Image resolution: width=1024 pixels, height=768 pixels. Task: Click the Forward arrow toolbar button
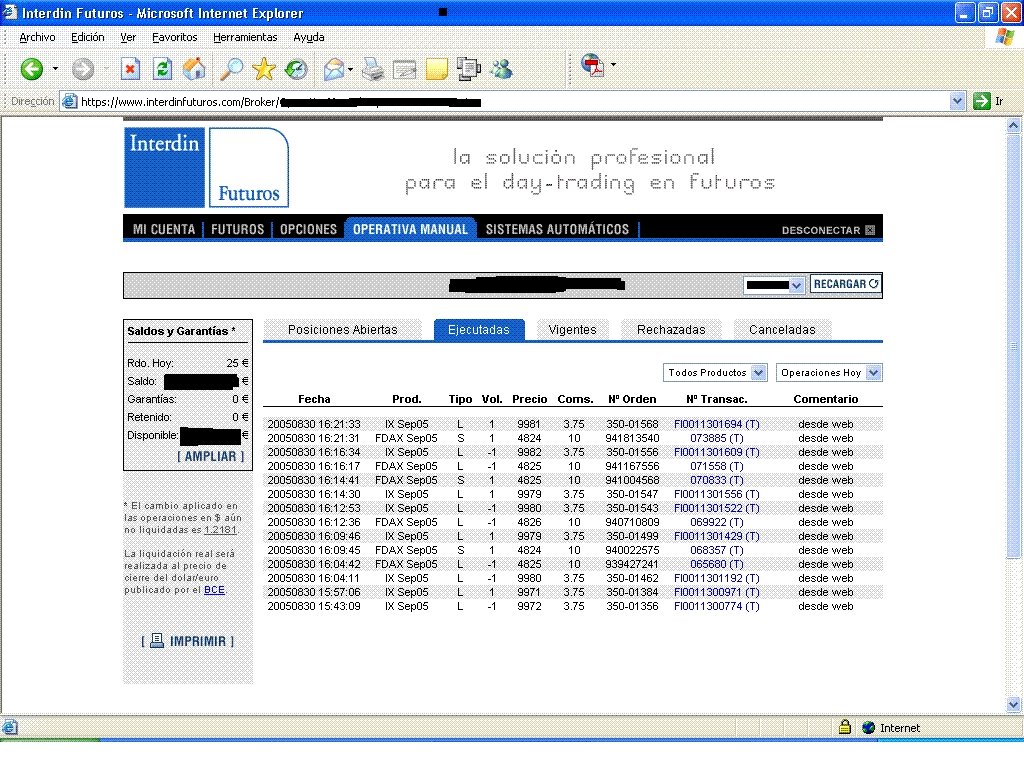pyautogui.click(x=83, y=69)
